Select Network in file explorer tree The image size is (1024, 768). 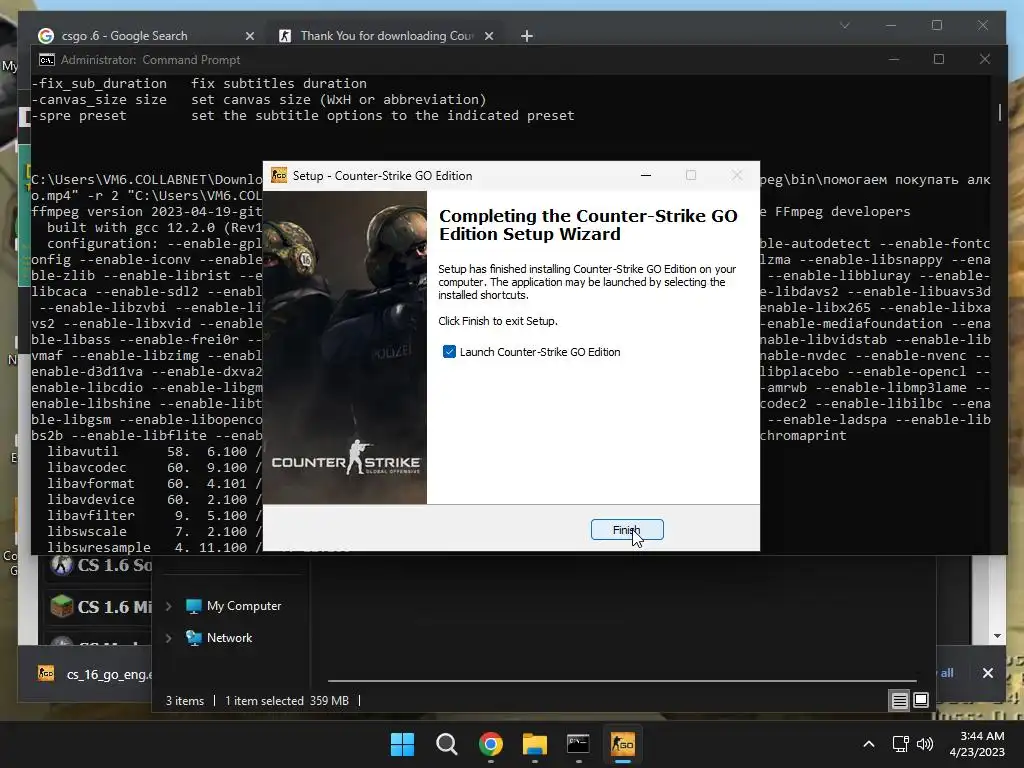tap(229, 638)
